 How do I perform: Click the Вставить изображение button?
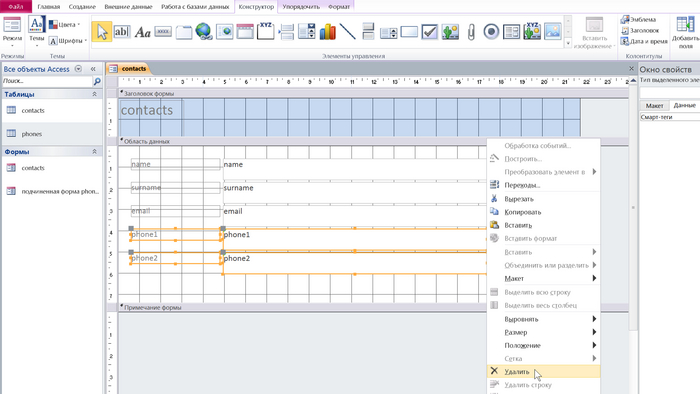click(x=594, y=33)
